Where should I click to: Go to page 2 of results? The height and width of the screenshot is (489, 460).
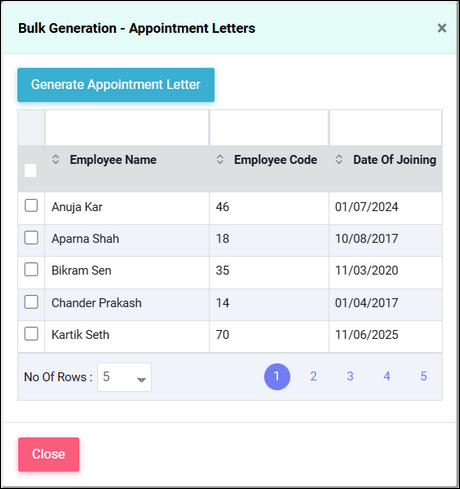[x=313, y=376]
